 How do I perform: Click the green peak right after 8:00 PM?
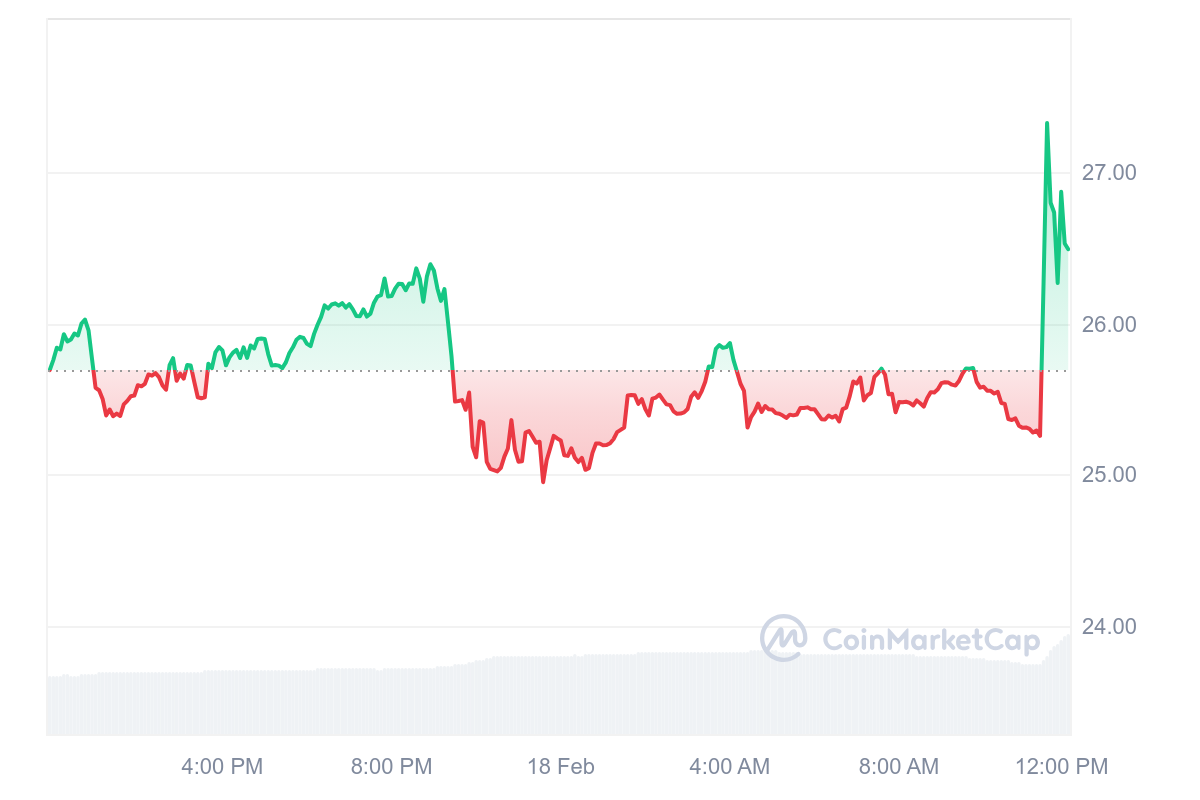(x=431, y=264)
